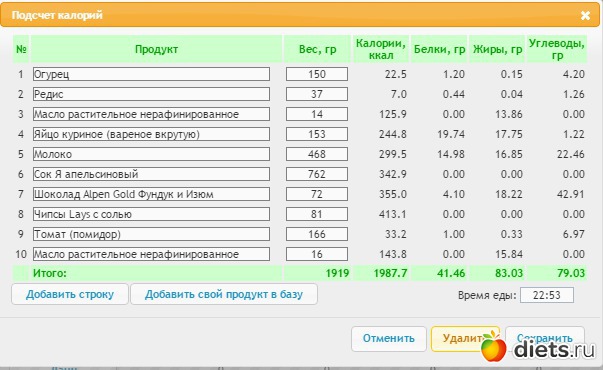Image resolution: width=603 pixels, height=370 pixels.
Task: Select the weight field showing 150
Action: point(317,74)
